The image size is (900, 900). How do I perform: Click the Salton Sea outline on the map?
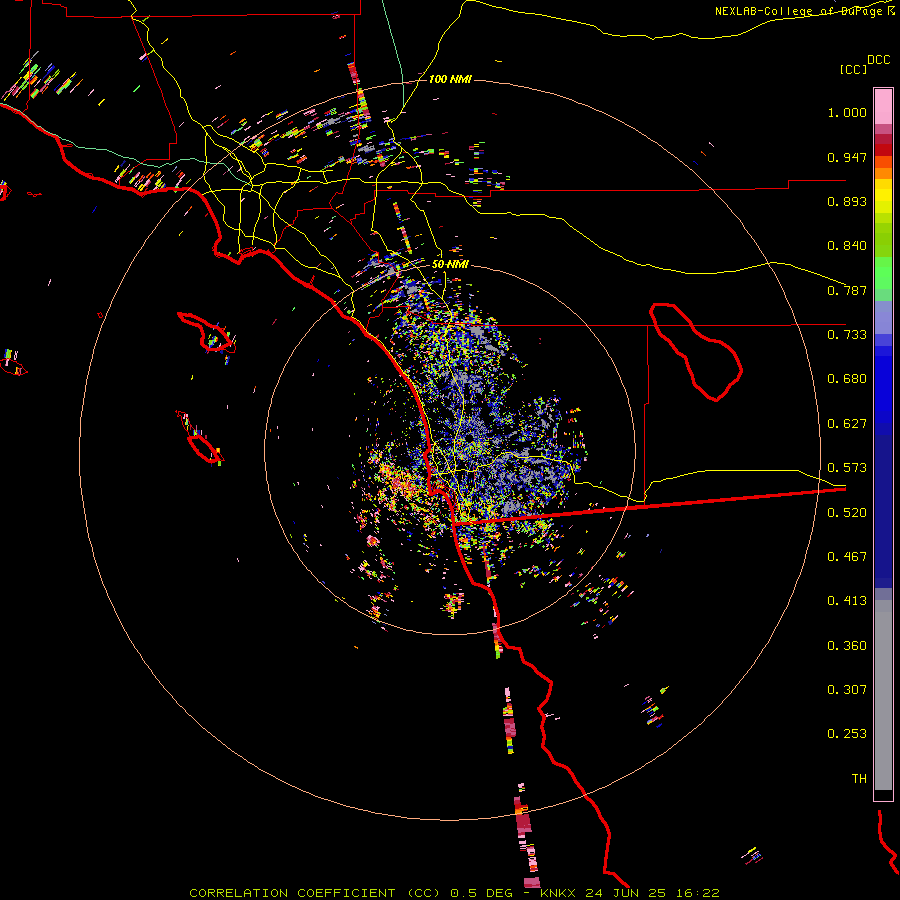click(x=696, y=351)
